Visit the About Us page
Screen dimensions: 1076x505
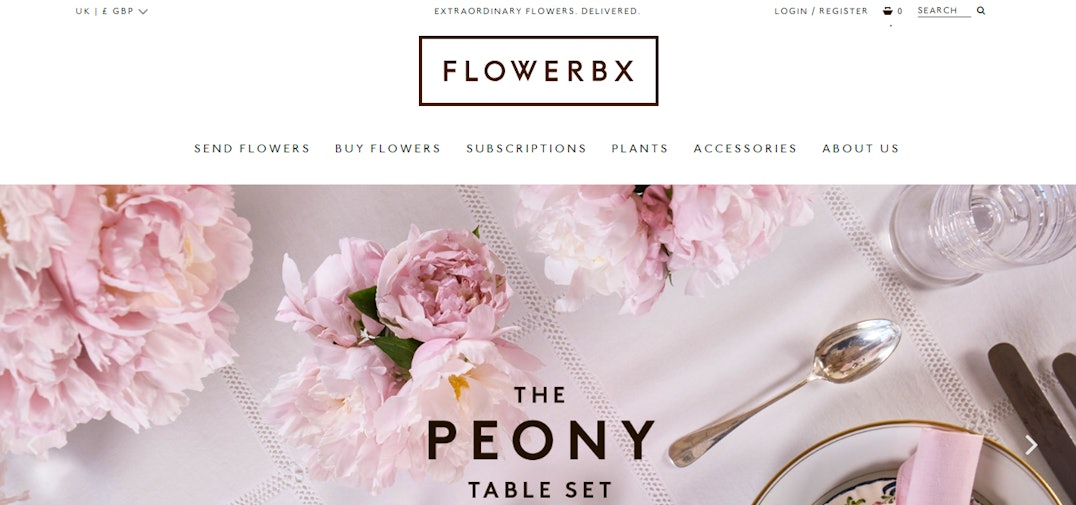(861, 148)
